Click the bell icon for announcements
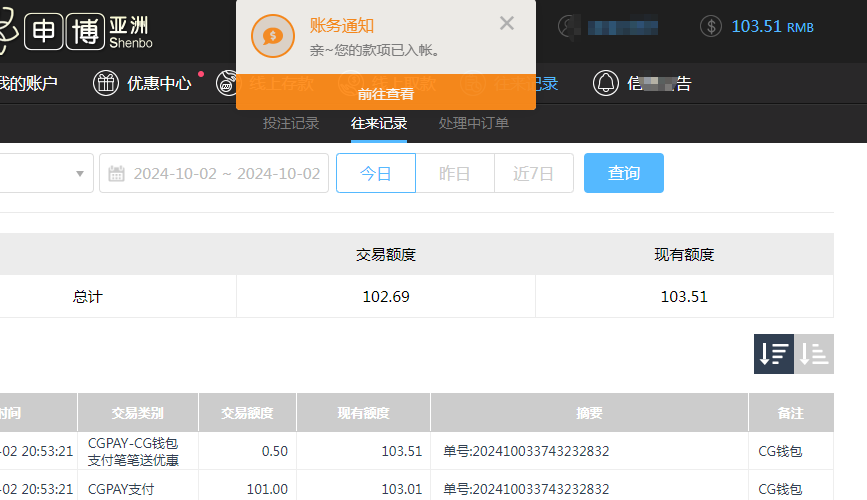The image size is (867, 500). point(605,84)
